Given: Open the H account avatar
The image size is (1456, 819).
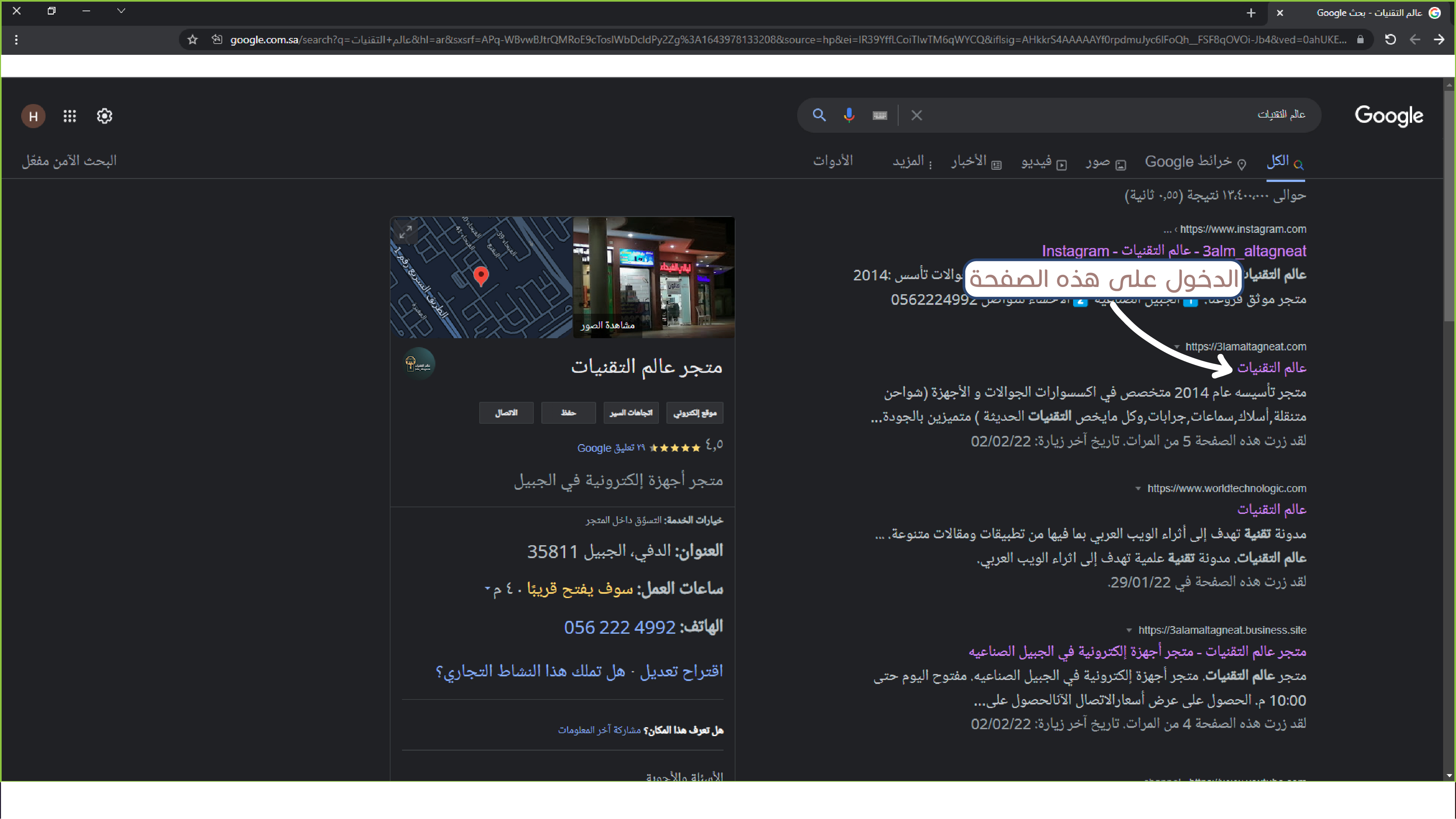Looking at the screenshot, I should [x=33, y=116].
